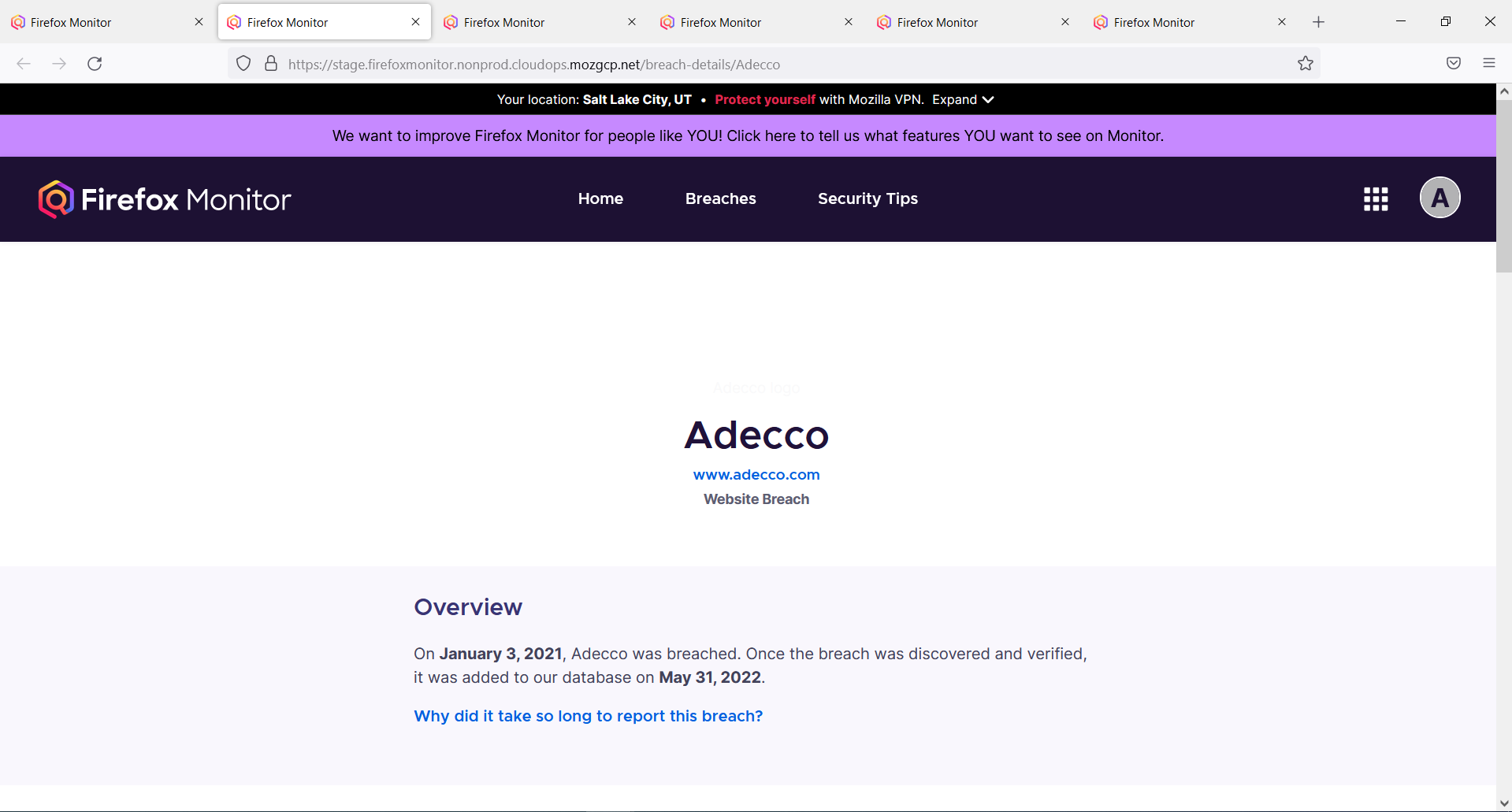This screenshot has width=1512, height=812.
Task: Close the sixth Firefox Monitor tab
Action: click(1282, 22)
